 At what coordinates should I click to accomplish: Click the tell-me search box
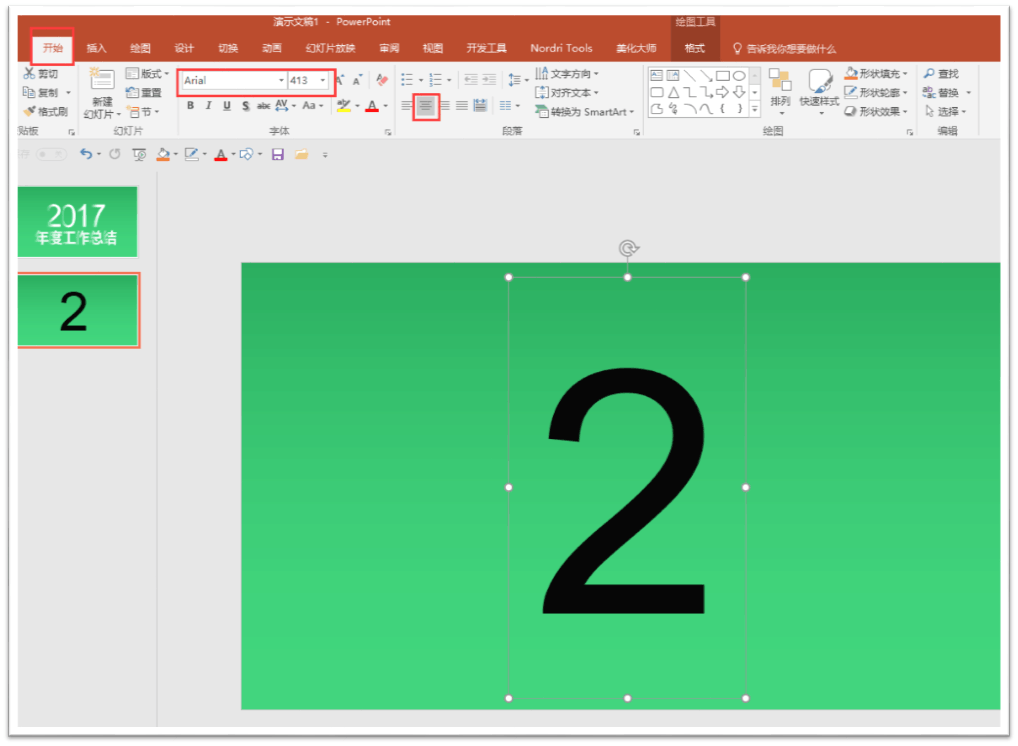click(784, 49)
